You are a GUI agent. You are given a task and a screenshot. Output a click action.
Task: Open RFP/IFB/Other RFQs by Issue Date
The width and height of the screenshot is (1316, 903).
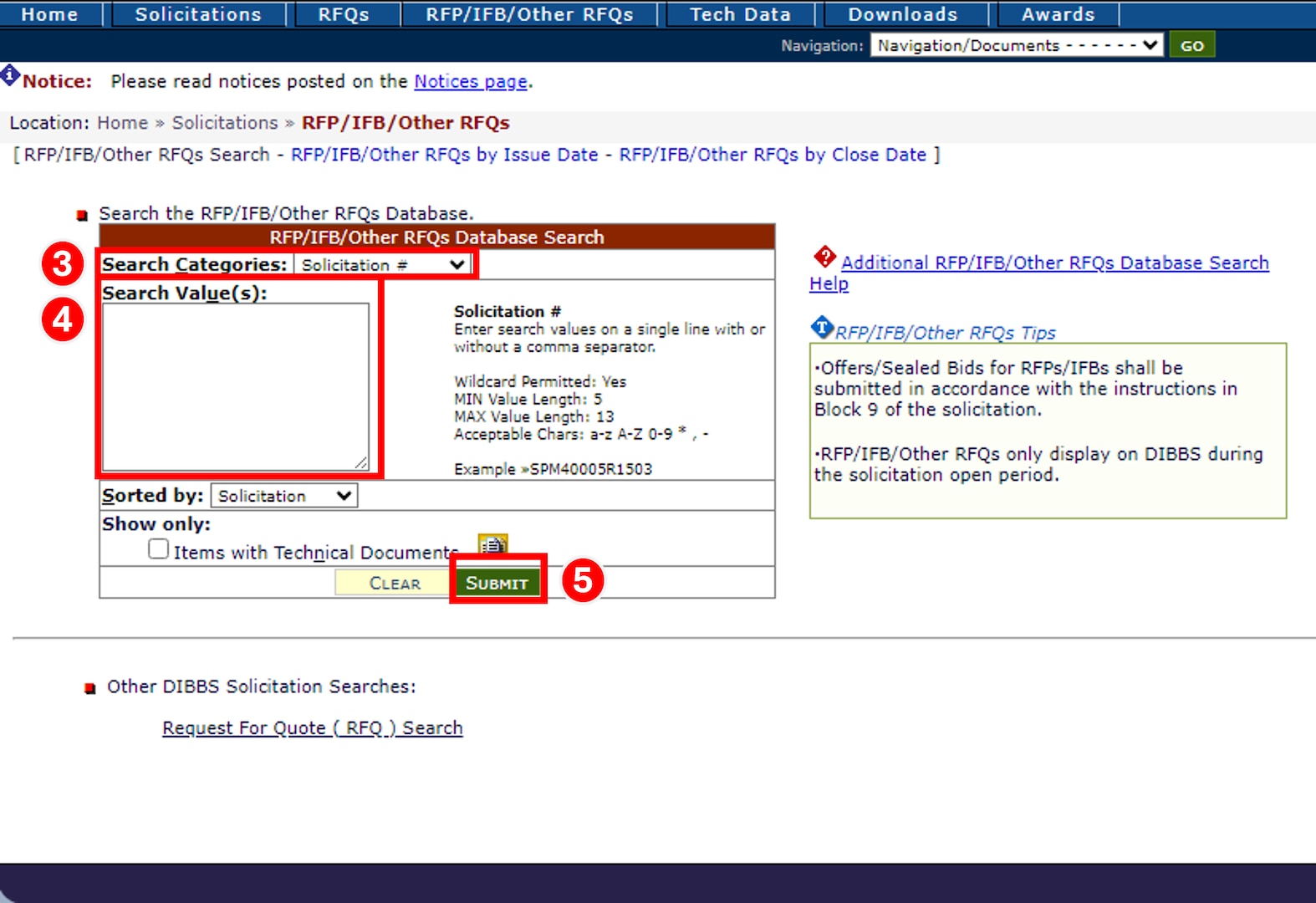pos(444,155)
